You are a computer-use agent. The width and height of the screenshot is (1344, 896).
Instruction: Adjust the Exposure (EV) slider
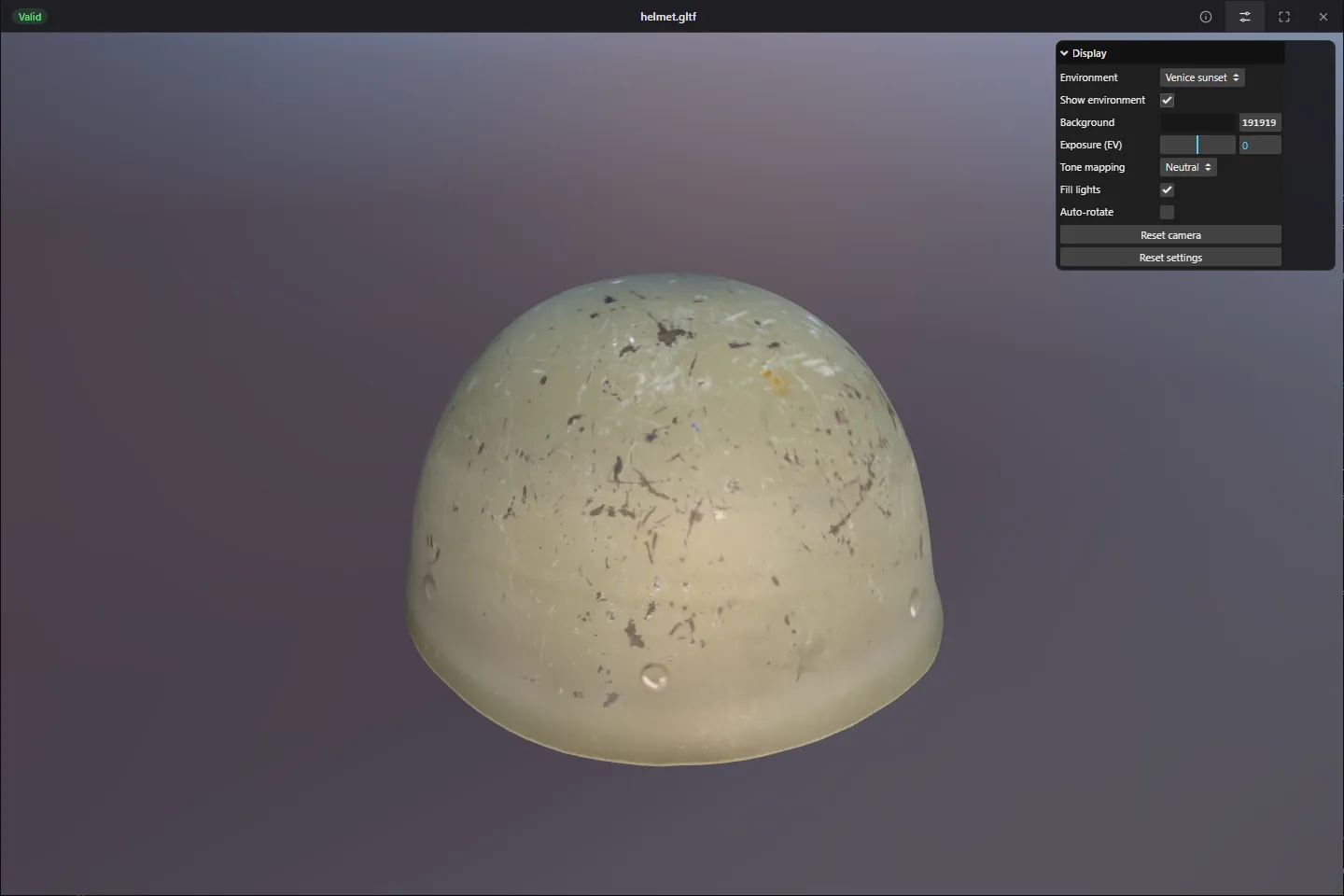tap(1197, 145)
